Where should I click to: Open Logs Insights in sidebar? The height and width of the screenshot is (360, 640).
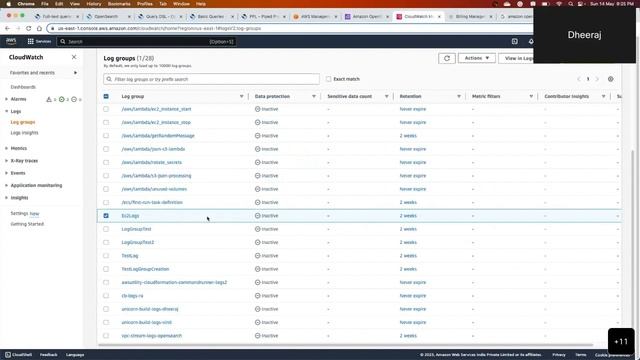[24, 133]
